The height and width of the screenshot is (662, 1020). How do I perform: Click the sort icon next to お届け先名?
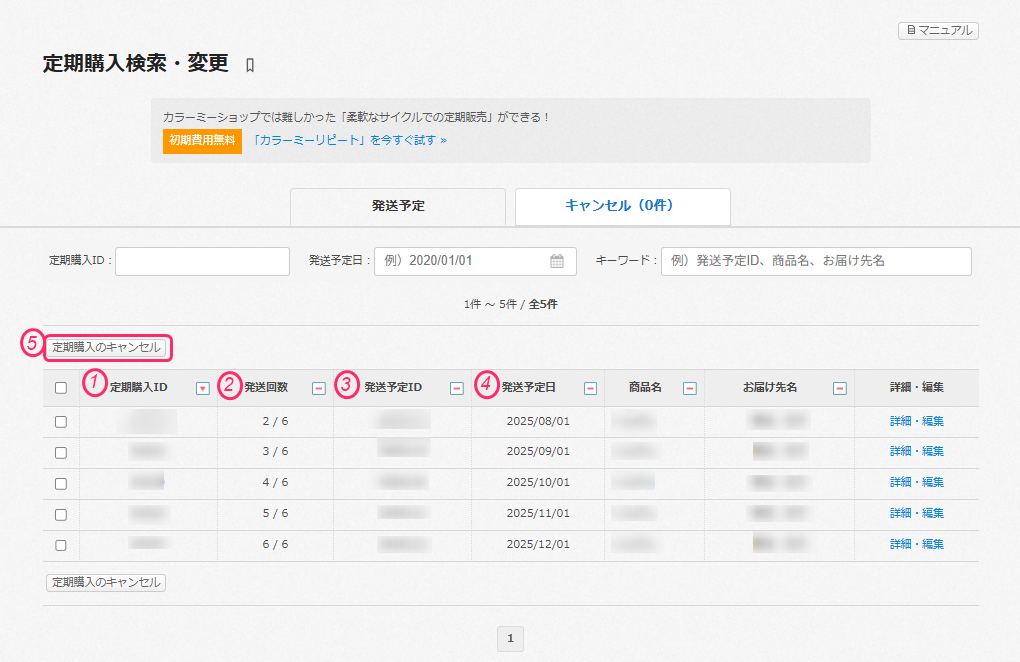840,388
